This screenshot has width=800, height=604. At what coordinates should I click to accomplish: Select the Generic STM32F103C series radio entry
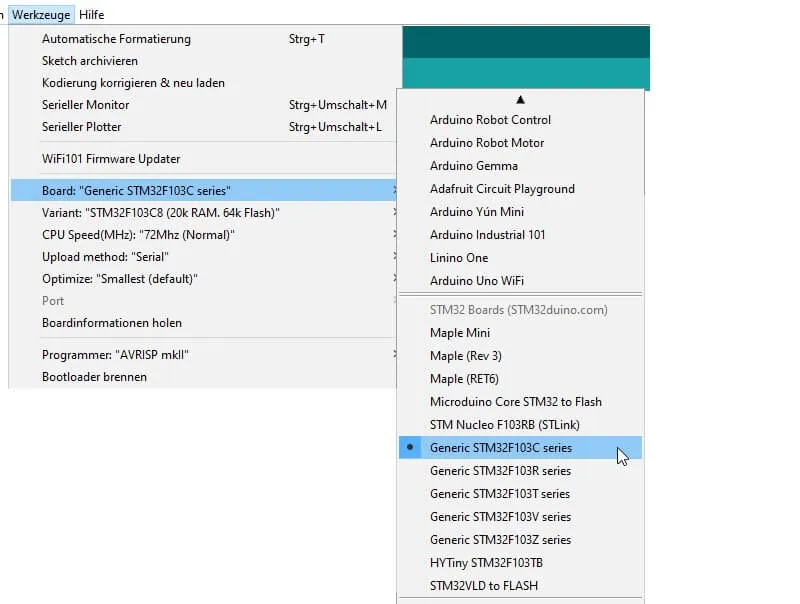pos(500,448)
